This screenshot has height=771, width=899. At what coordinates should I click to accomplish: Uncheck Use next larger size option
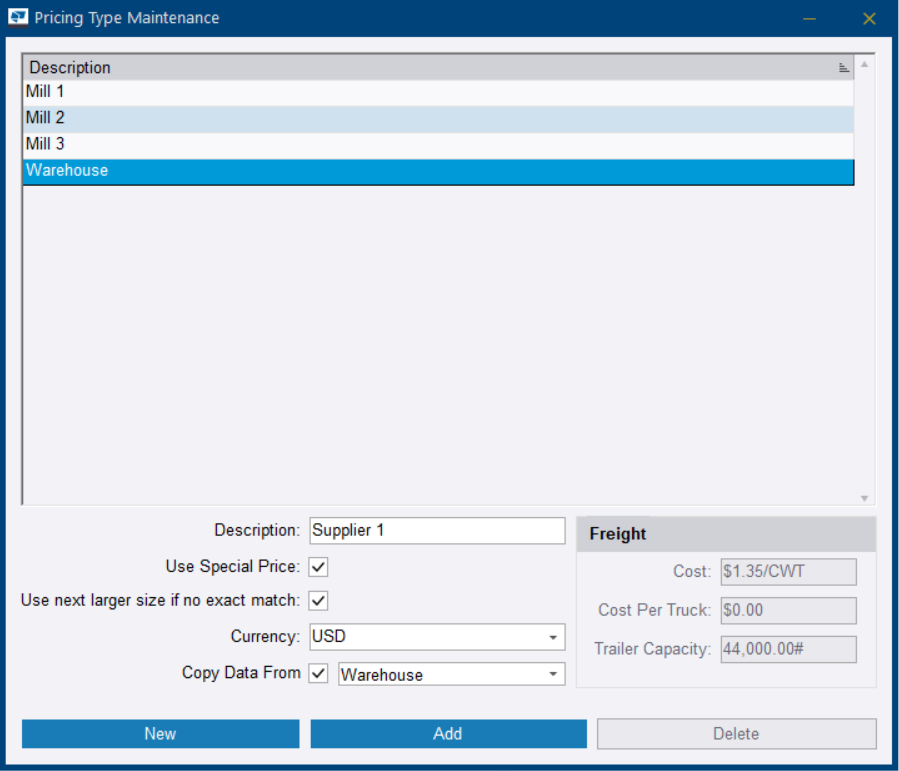coord(318,601)
